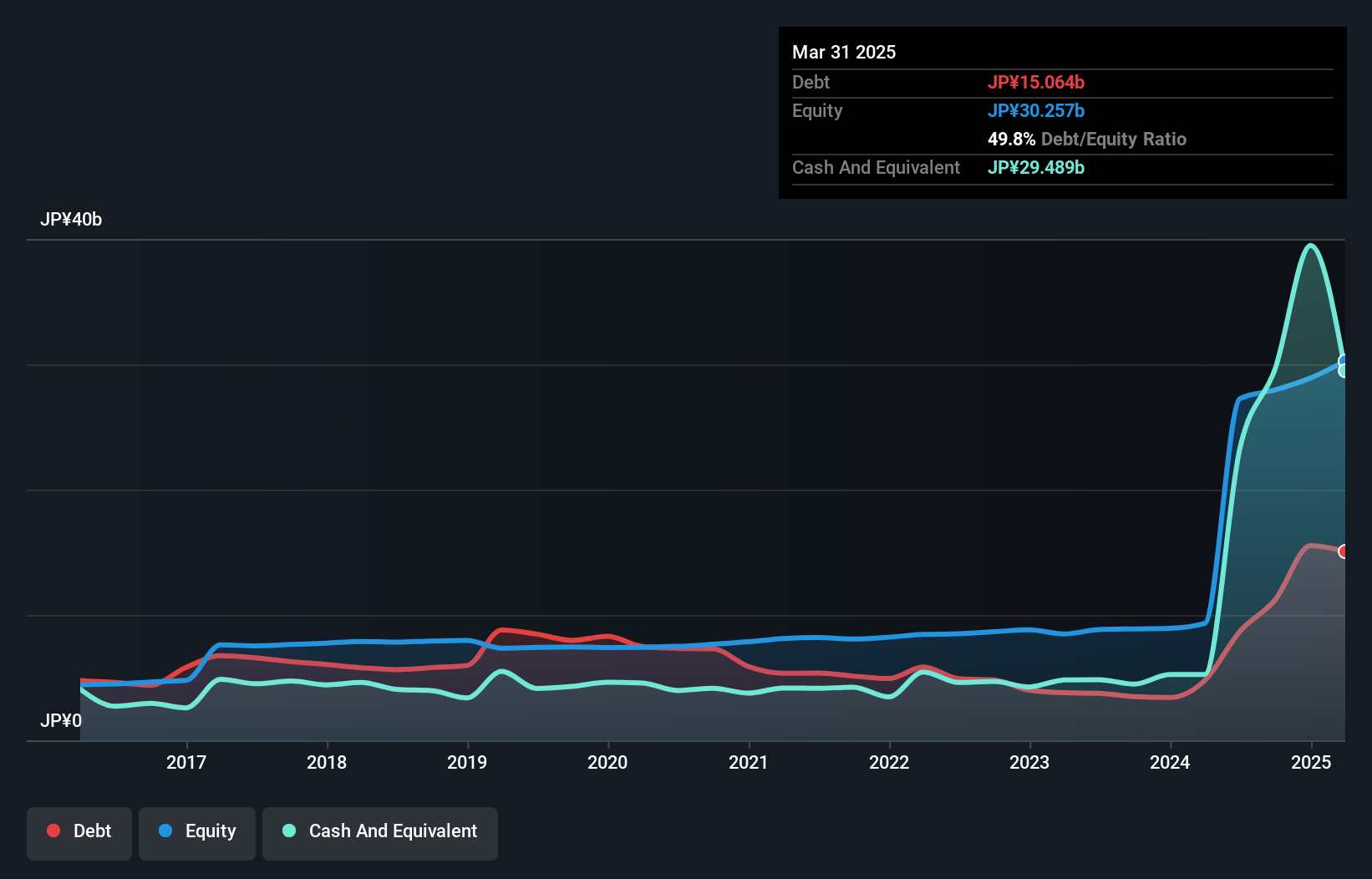Click the blue Equity endpoint marker
1372x879 pixels.
(x=1344, y=362)
